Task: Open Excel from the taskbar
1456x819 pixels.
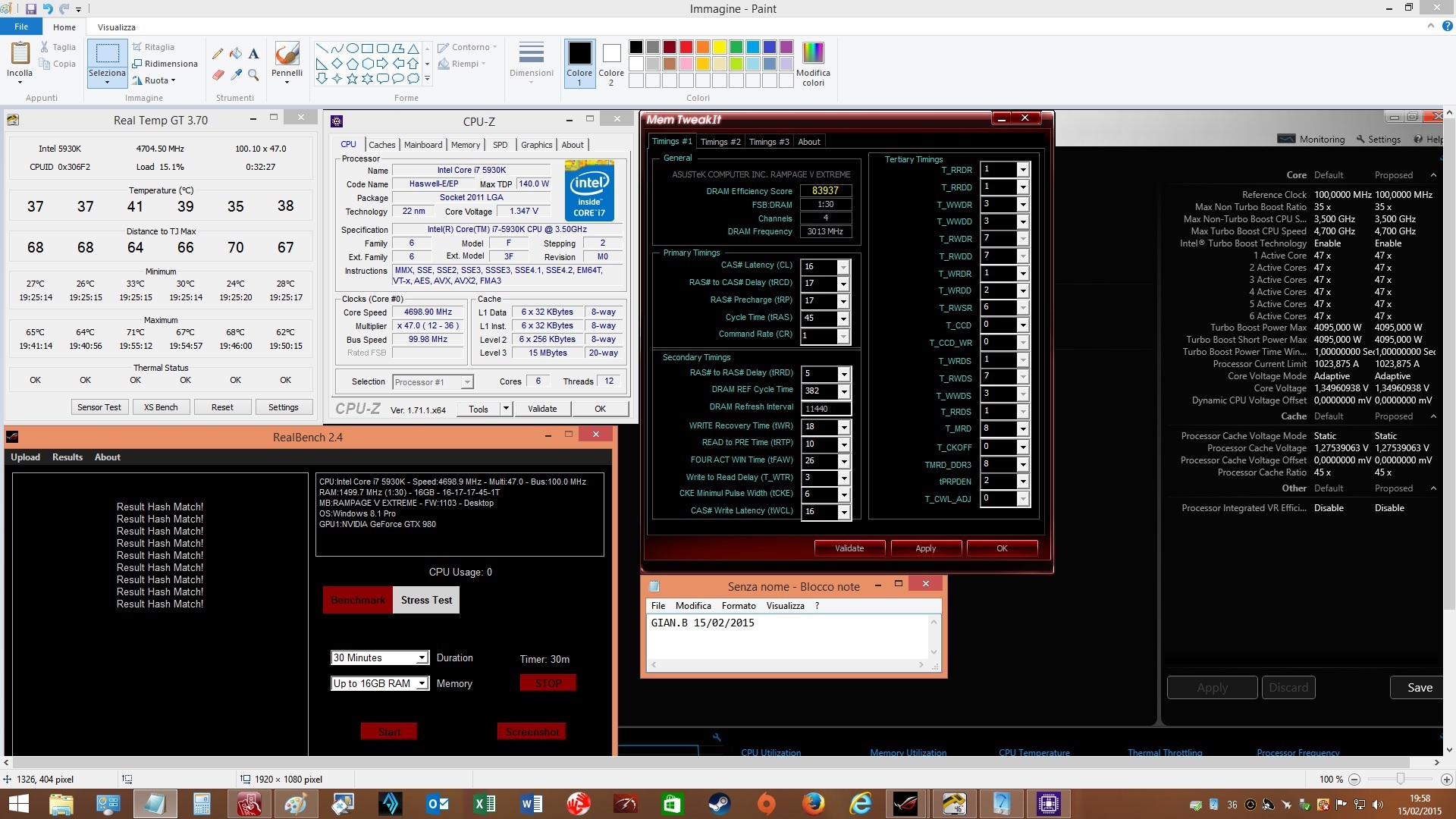Action: pyautogui.click(x=484, y=804)
